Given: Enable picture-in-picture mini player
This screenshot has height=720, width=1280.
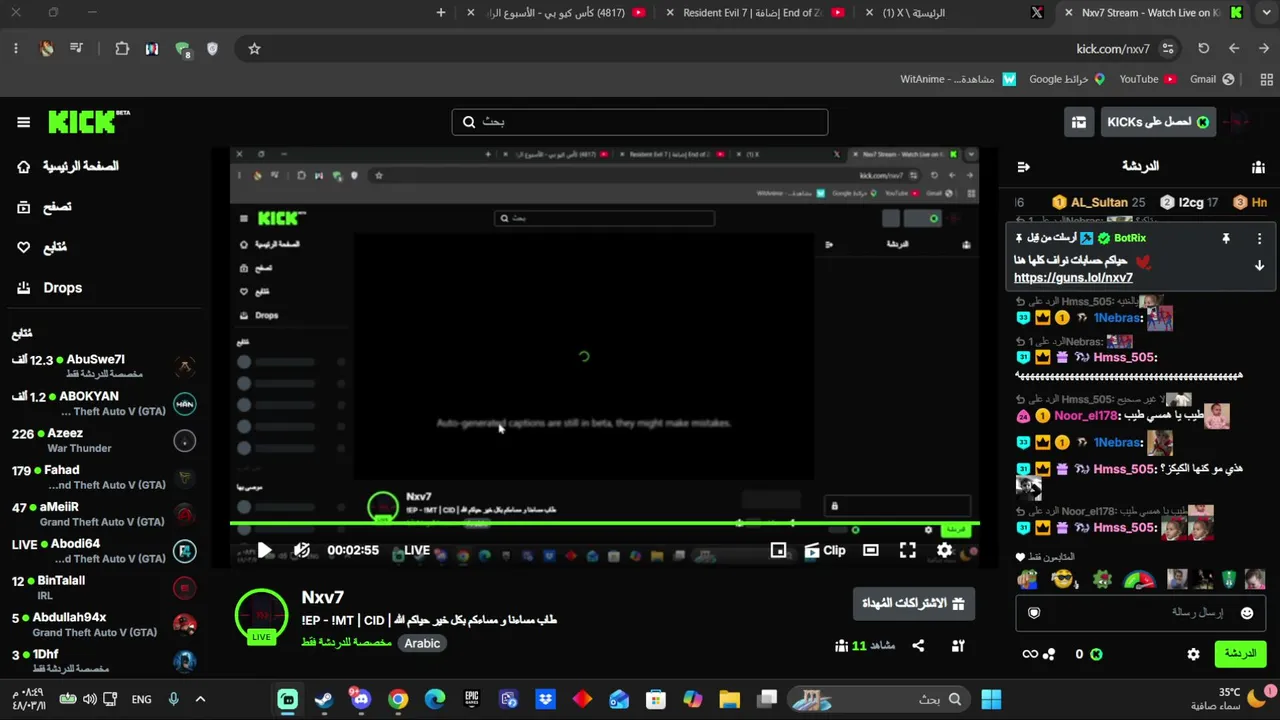Looking at the screenshot, I should click(x=778, y=550).
